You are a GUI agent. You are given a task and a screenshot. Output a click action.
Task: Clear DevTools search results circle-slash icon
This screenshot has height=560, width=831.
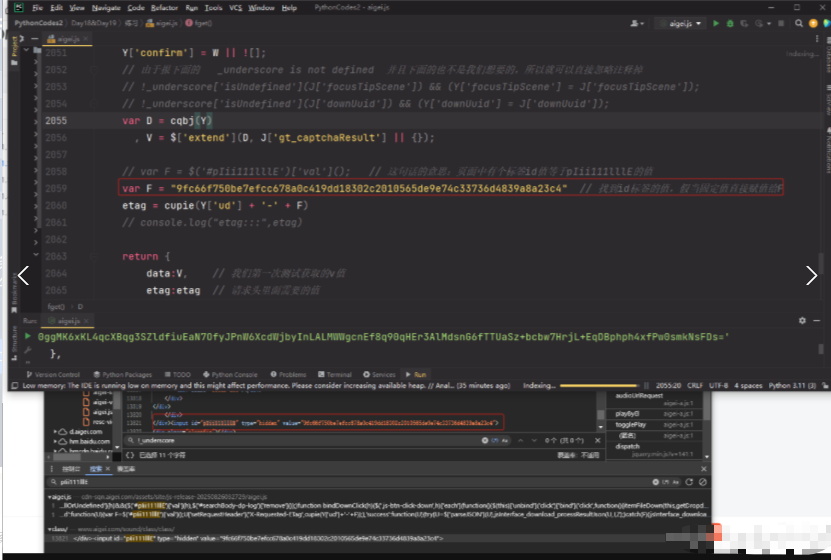pyautogui.click(x=703, y=482)
